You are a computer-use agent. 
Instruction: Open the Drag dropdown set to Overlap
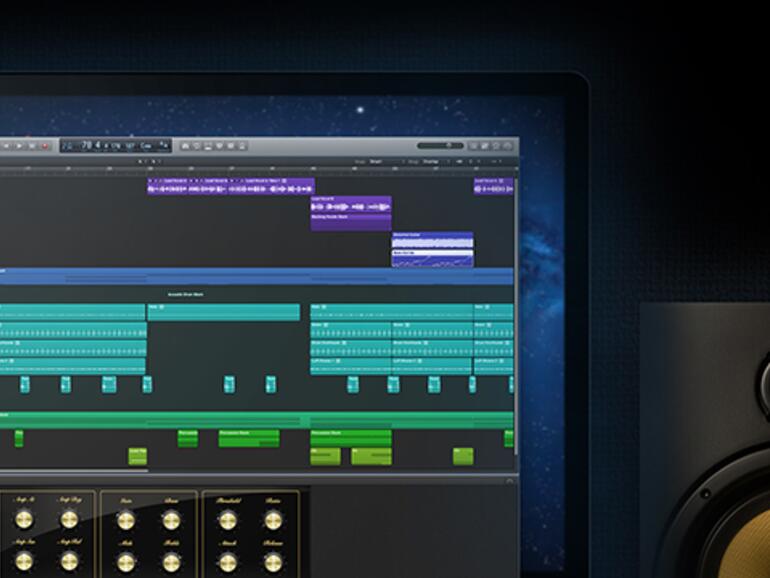click(435, 161)
